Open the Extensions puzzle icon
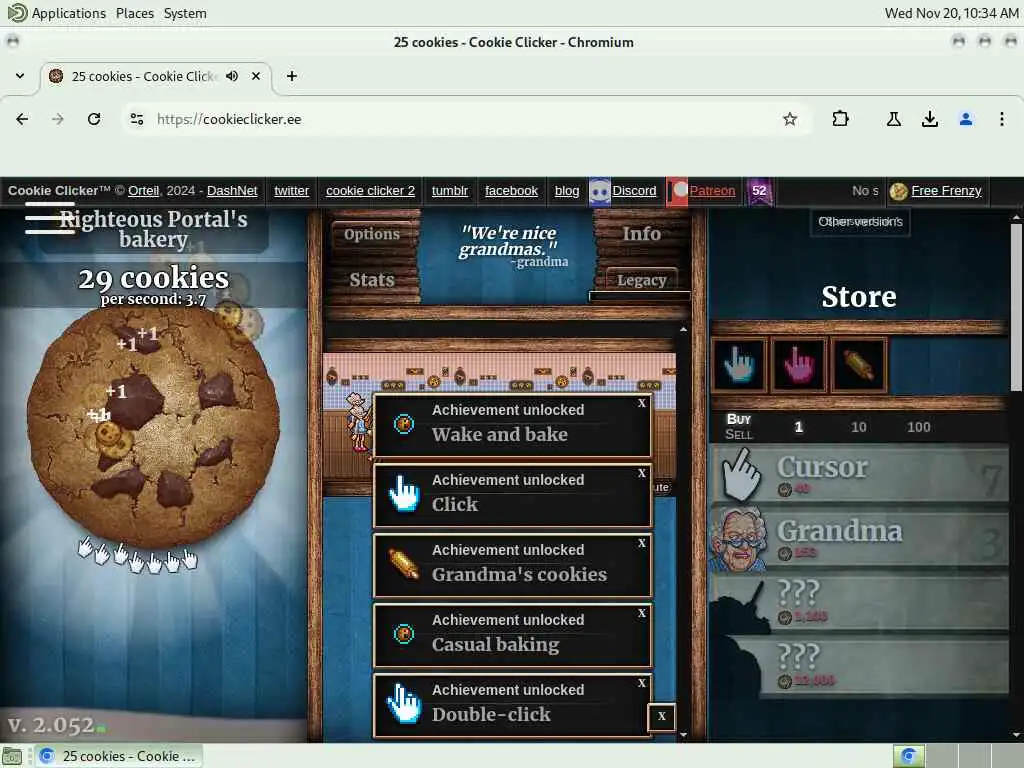Screen dimensions: 1024x768 pyautogui.click(x=840, y=119)
